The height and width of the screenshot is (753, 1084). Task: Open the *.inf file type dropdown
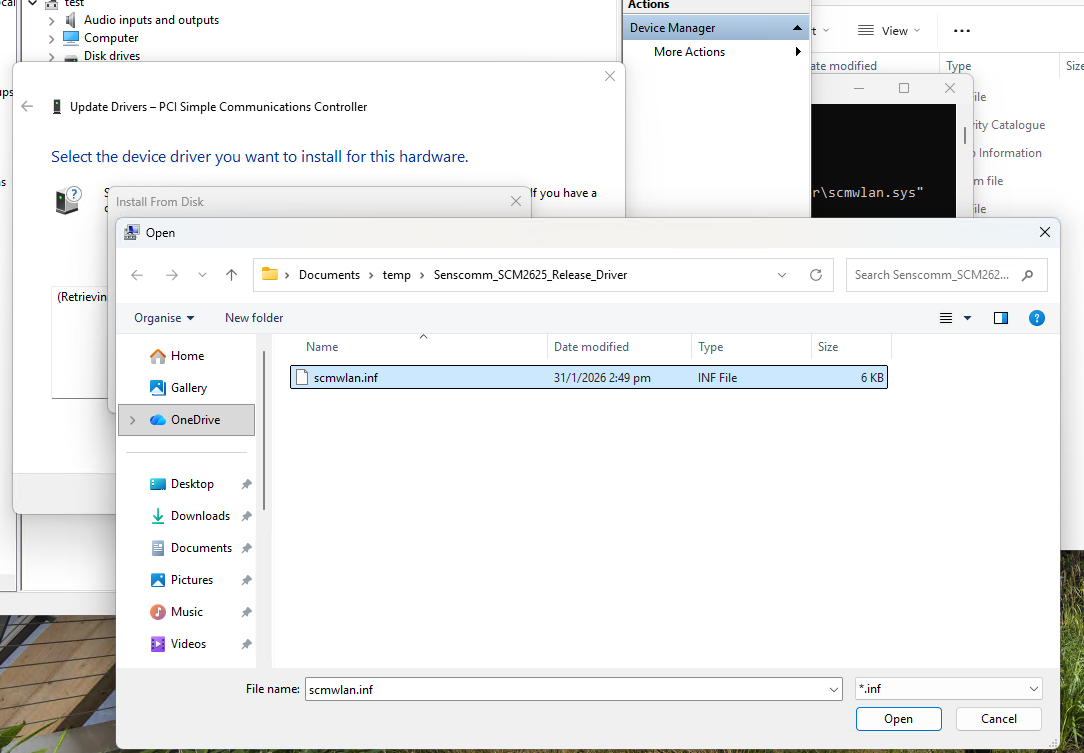coord(948,689)
